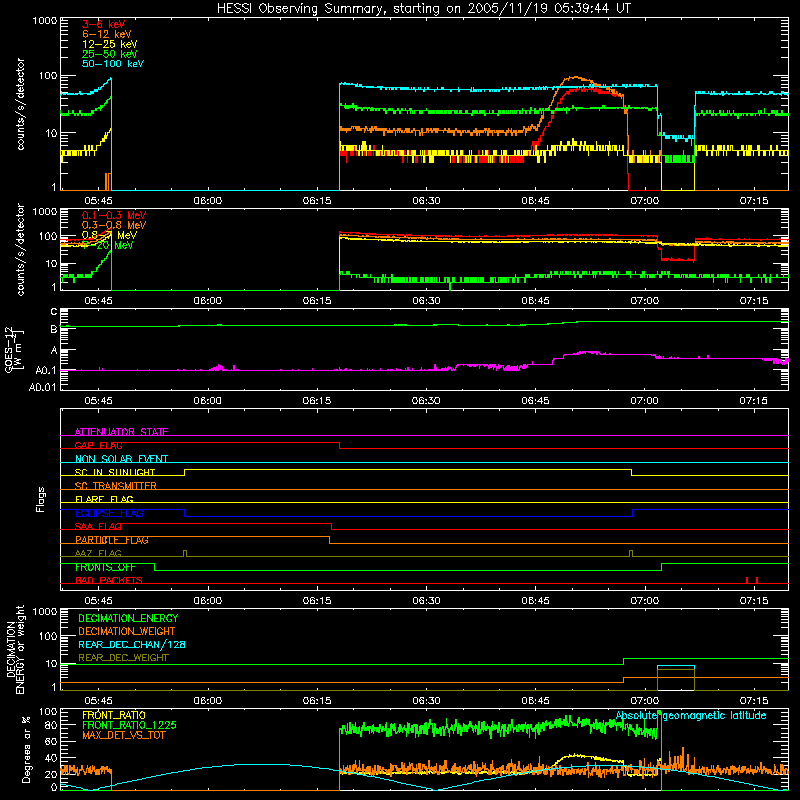Click the DECIMATION_ENERGY legend label
This screenshot has height=800, width=800.
[x=128, y=618]
